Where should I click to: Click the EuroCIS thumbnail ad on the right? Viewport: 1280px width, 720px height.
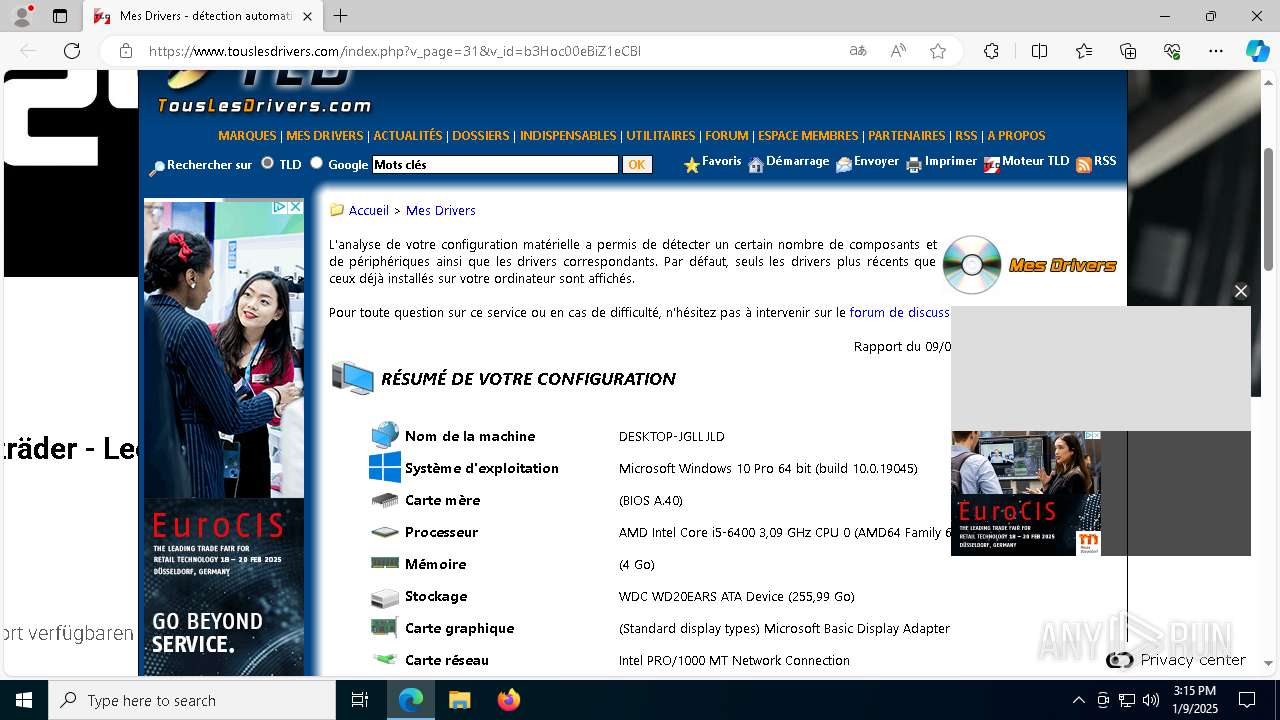pos(1026,493)
